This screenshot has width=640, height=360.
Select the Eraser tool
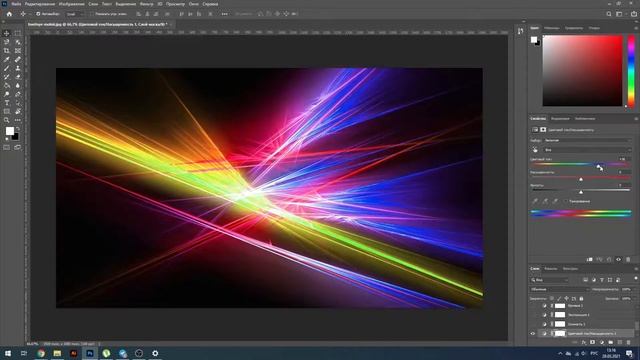coord(18,77)
